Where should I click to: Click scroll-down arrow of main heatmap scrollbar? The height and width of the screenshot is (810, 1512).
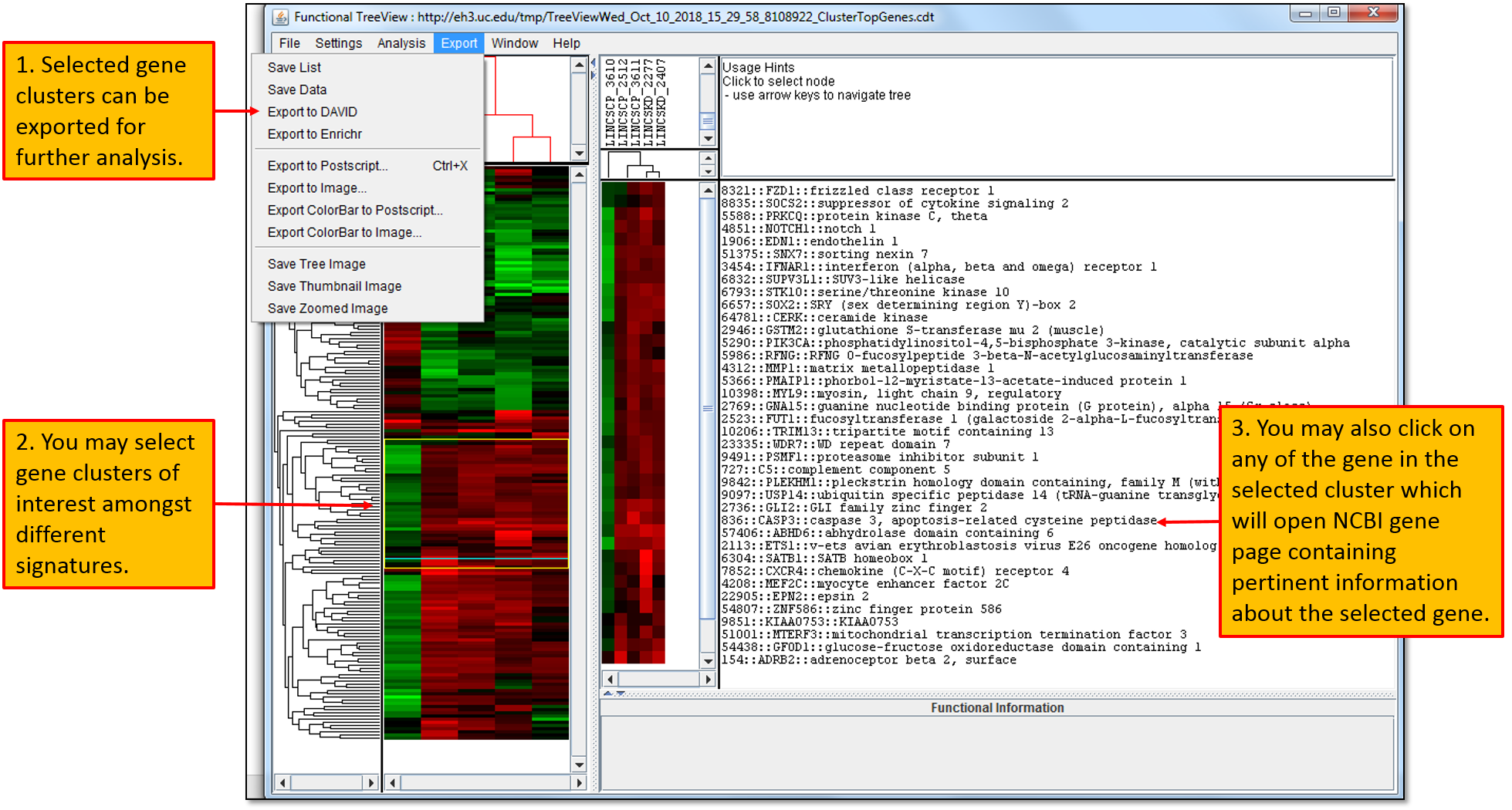pyautogui.click(x=579, y=764)
